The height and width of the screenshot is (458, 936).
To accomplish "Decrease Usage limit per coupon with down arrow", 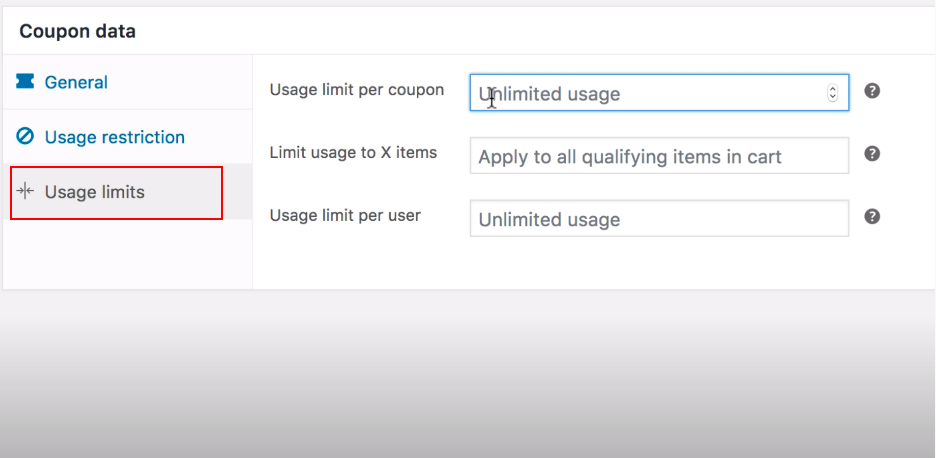I will click(x=832, y=97).
